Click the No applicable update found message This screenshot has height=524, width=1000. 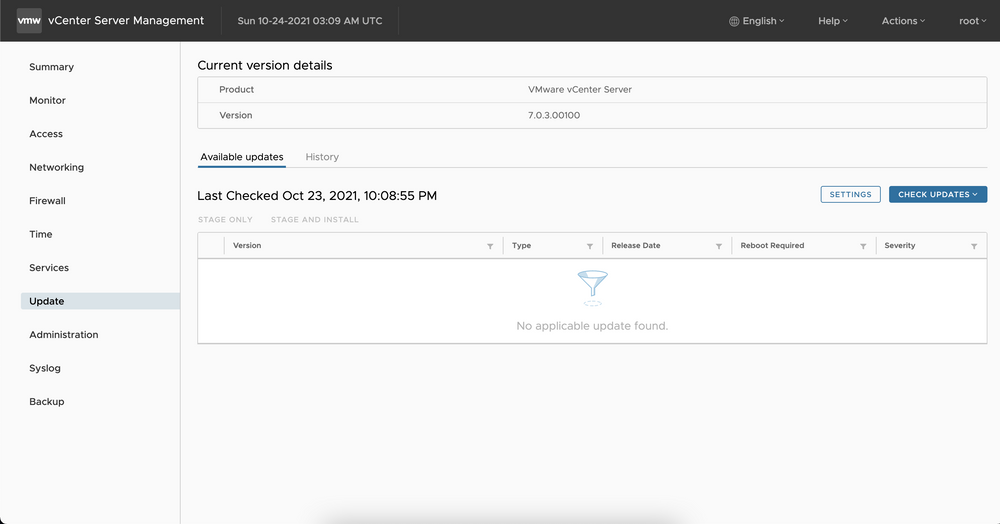(x=592, y=326)
